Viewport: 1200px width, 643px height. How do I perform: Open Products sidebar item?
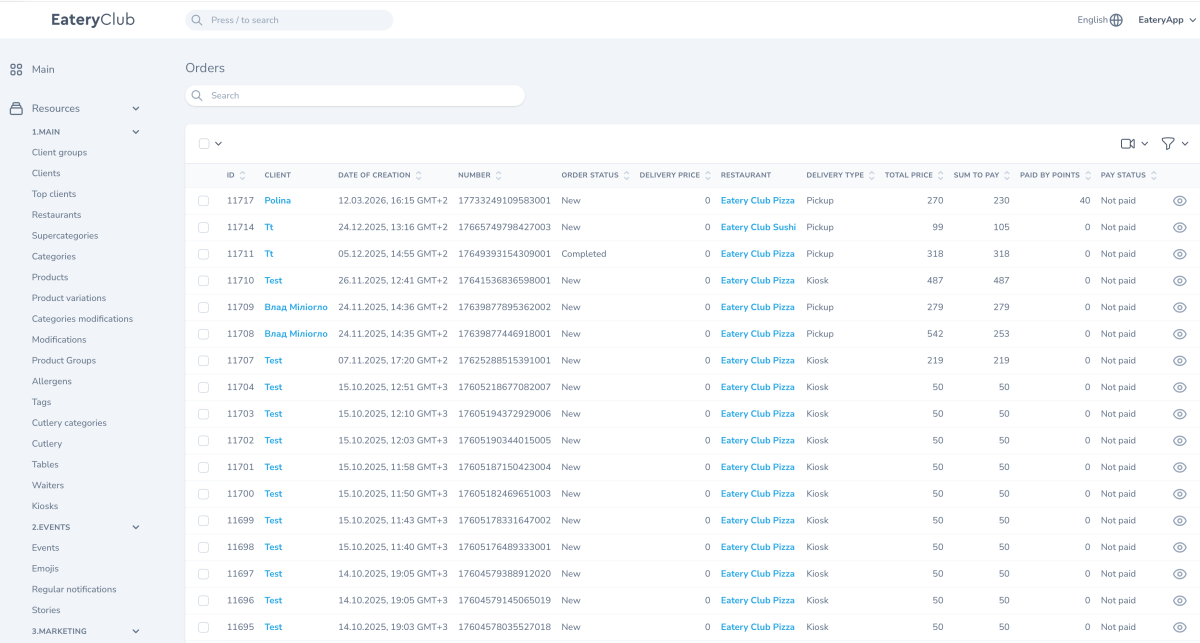(50, 277)
